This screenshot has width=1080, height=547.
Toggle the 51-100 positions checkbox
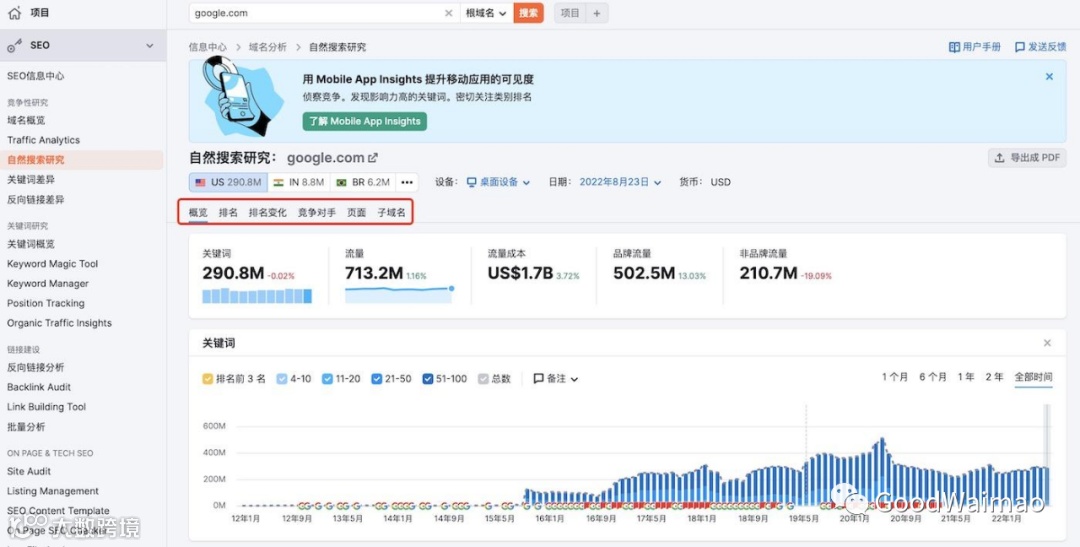(428, 379)
